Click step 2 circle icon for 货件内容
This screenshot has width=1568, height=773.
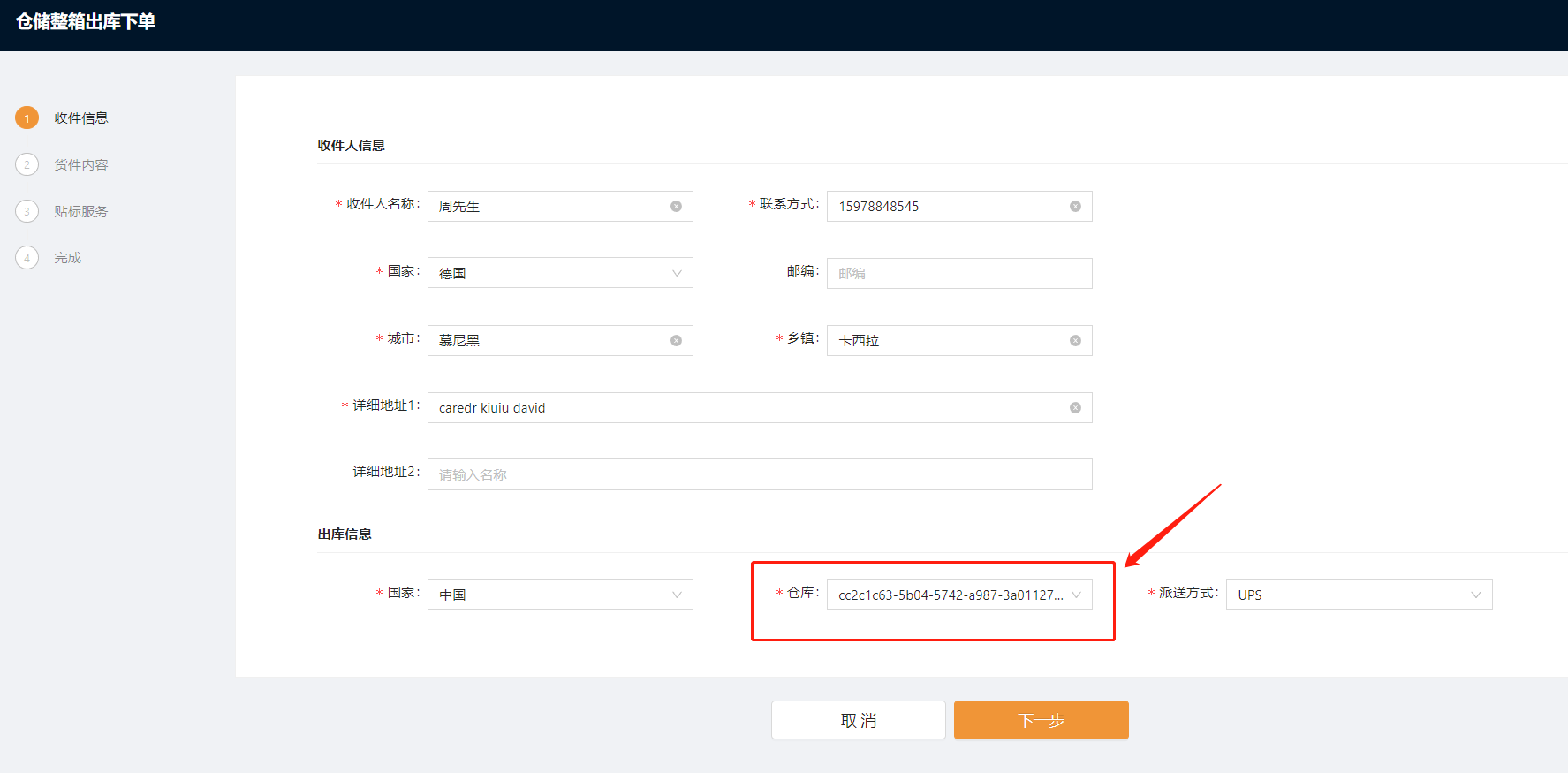click(x=27, y=165)
